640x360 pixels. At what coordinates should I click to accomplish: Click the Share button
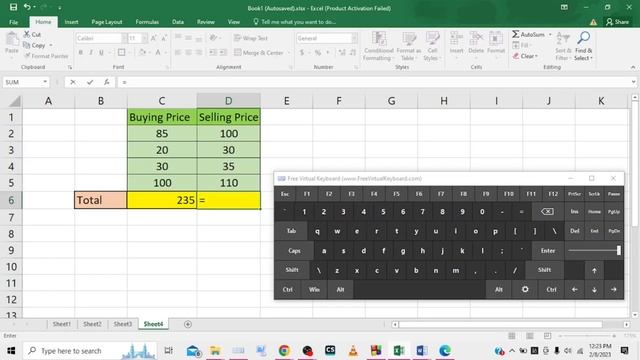pos(617,22)
